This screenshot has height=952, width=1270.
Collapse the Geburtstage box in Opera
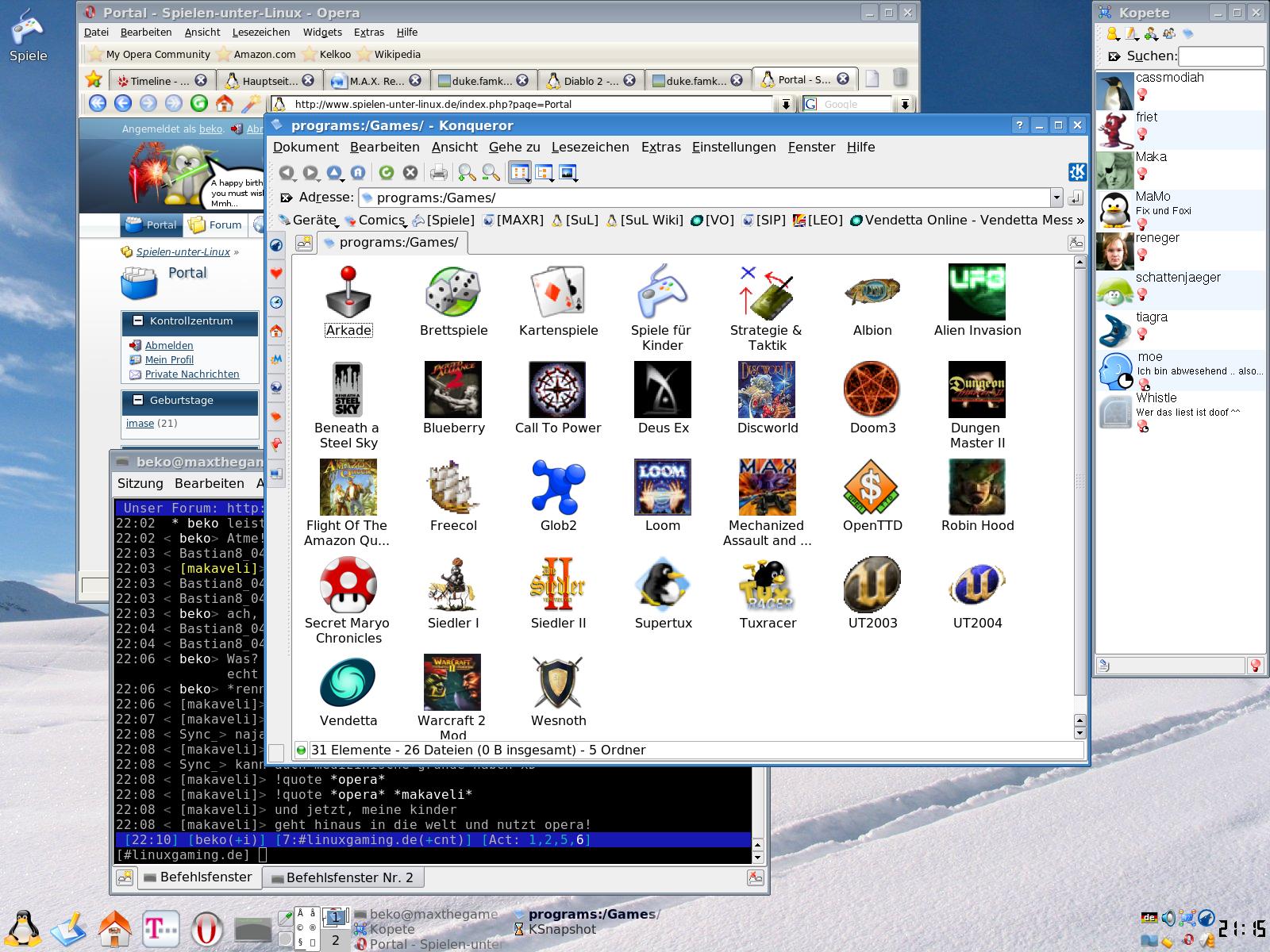(x=137, y=401)
